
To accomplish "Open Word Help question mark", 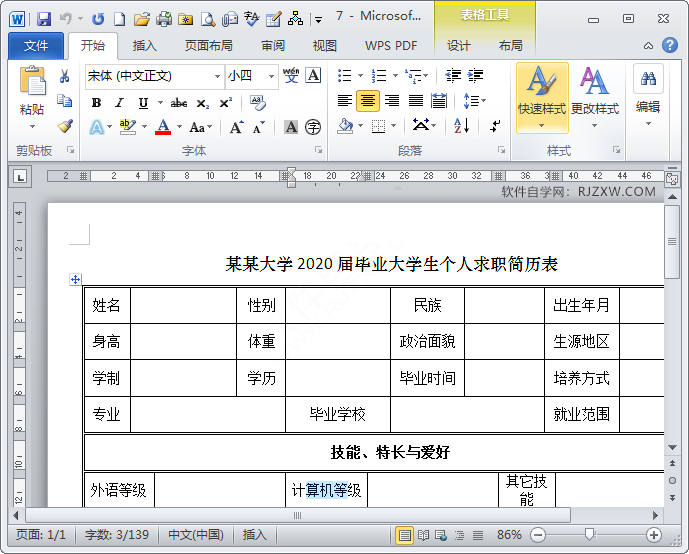I will [x=669, y=45].
